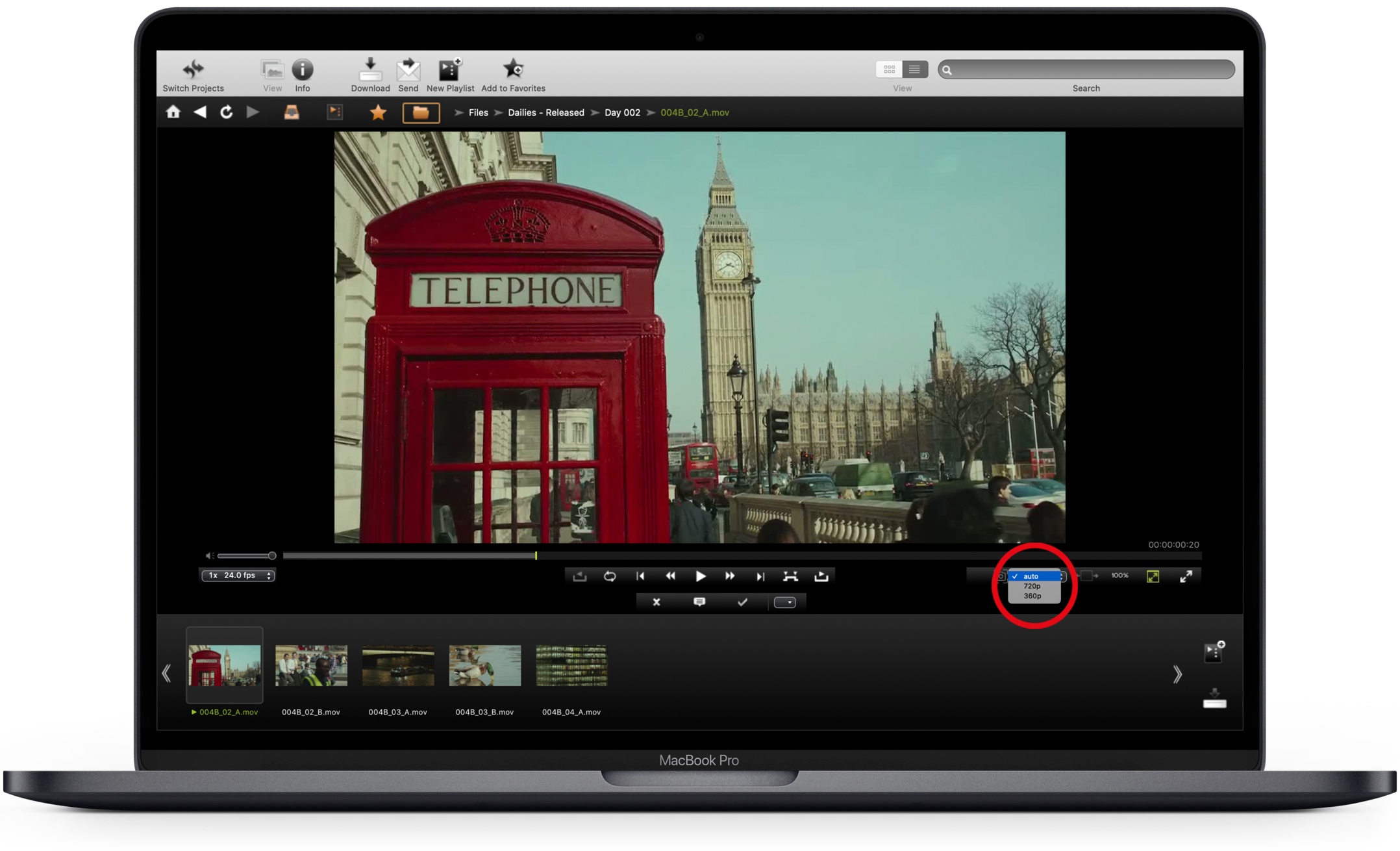The height and width of the screenshot is (851, 1400).
Task: Select the 004B_03_B.mov thumbnail
Action: click(484, 665)
